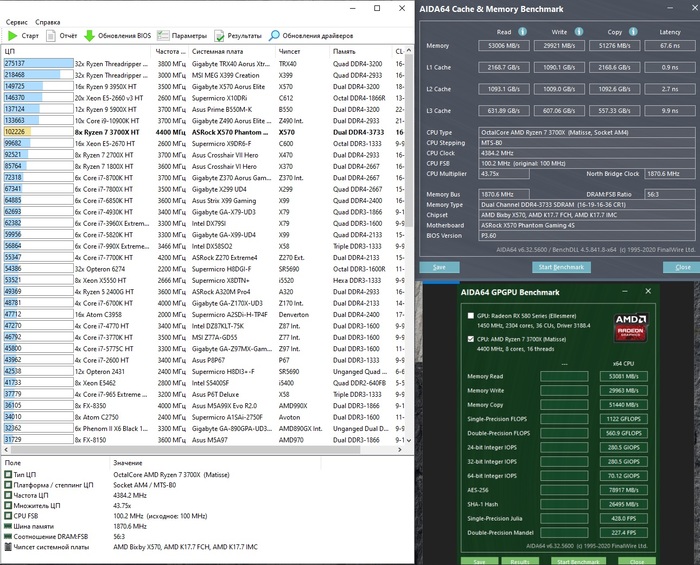
Task: Click the Memory Latency value 67.6 ns
Action: pyautogui.click(x=670, y=46)
